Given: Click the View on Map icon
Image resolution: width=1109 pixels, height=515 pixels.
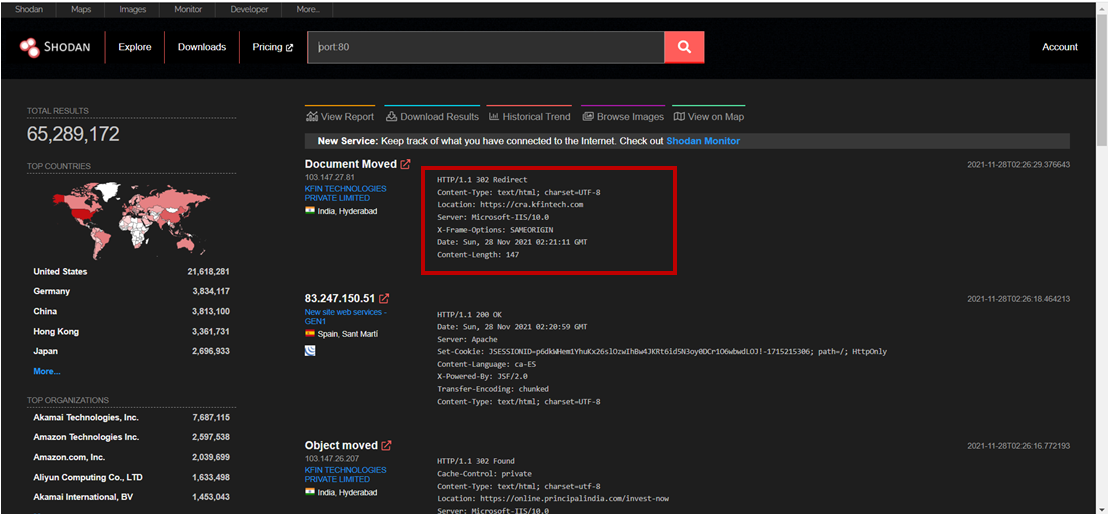Looking at the screenshot, I should (x=679, y=117).
